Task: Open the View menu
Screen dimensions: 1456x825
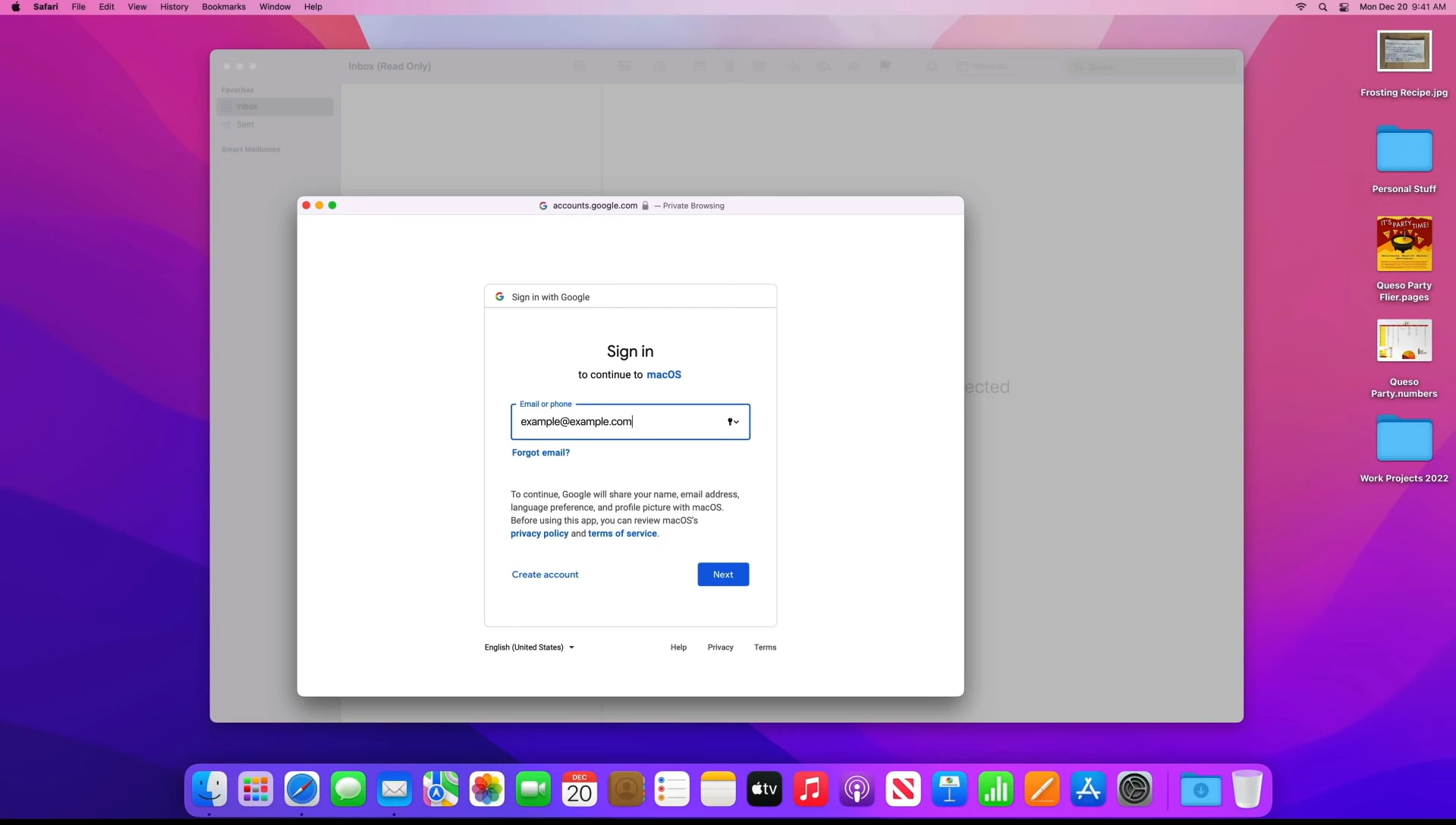Action: (x=137, y=7)
